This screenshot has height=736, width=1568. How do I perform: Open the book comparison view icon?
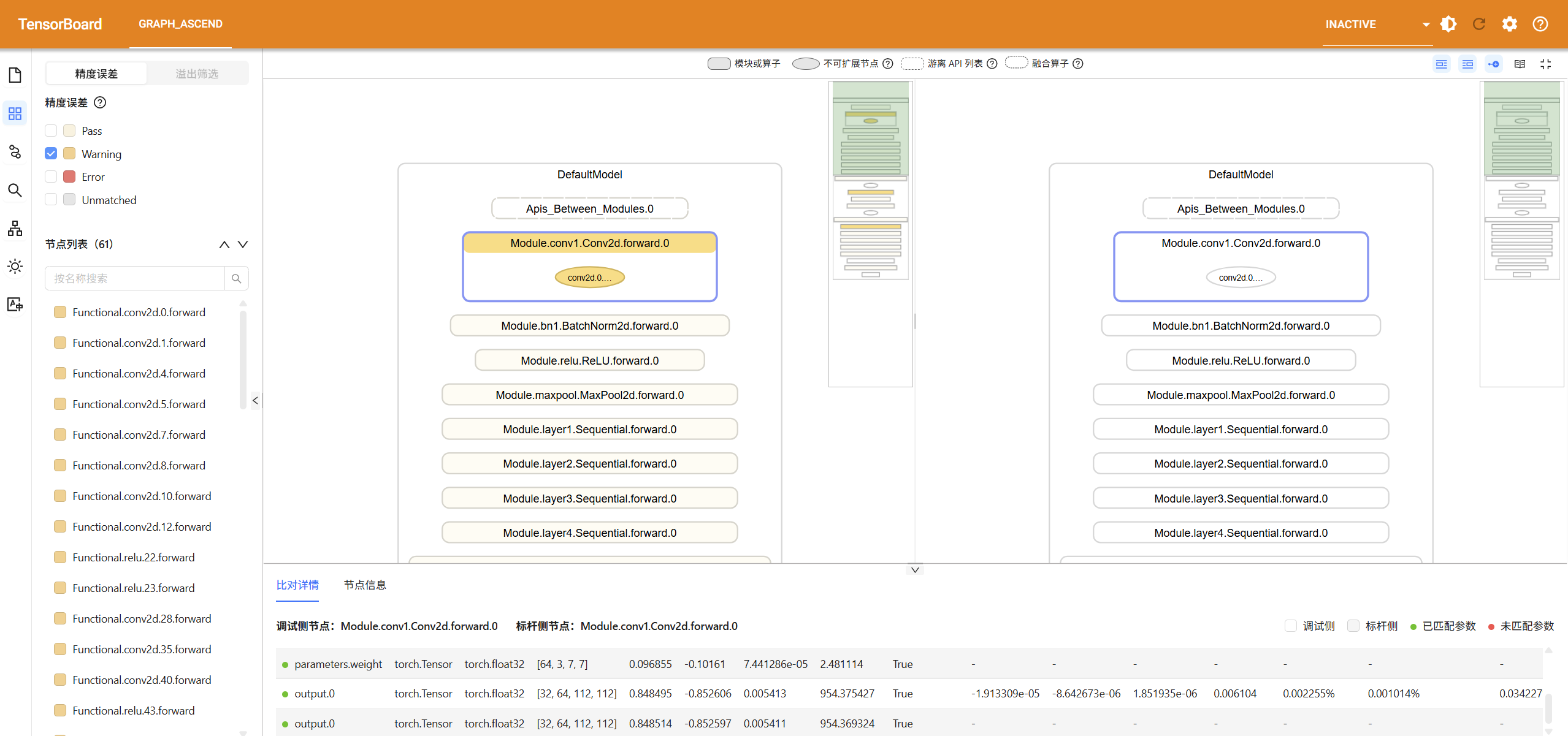coord(1520,64)
